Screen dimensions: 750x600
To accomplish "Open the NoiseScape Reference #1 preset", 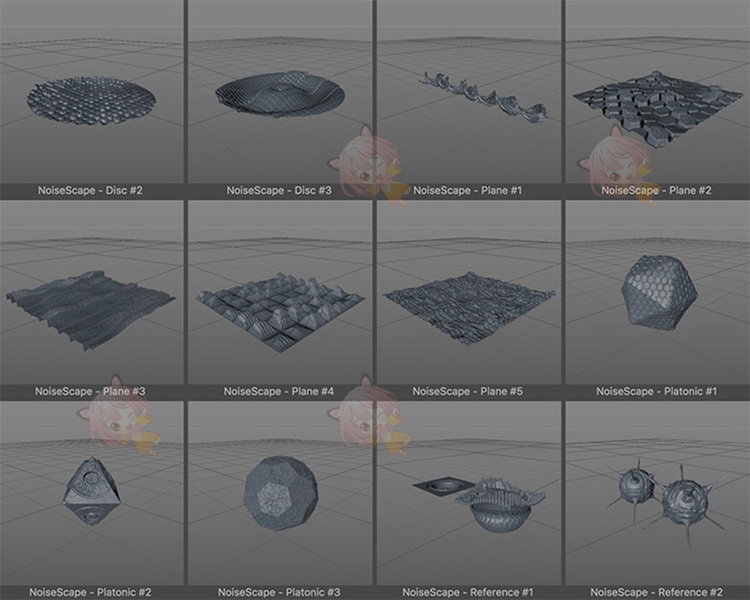I will pos(469,493).
